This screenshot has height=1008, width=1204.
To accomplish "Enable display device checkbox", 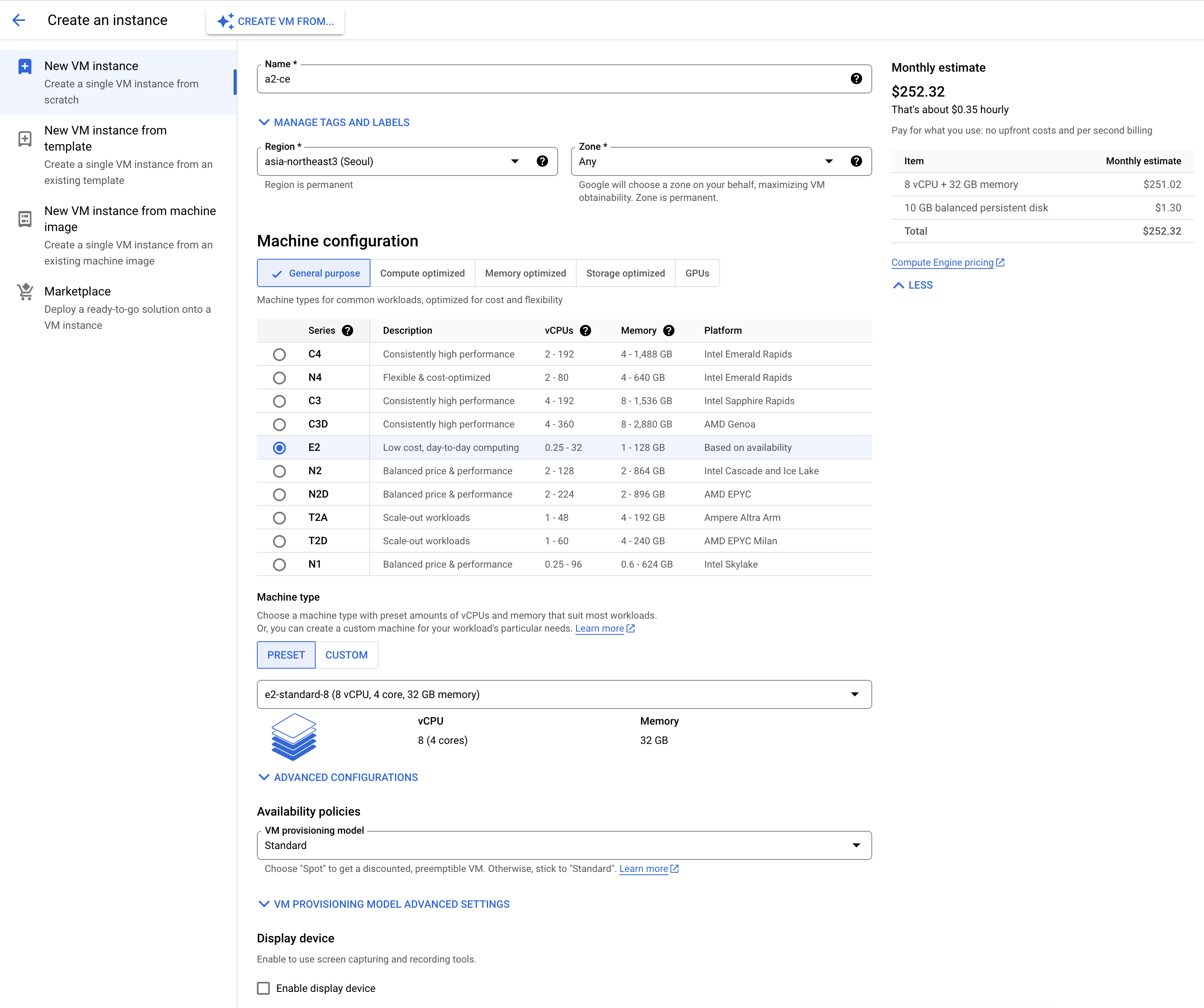I will click(x=263, y=989).
